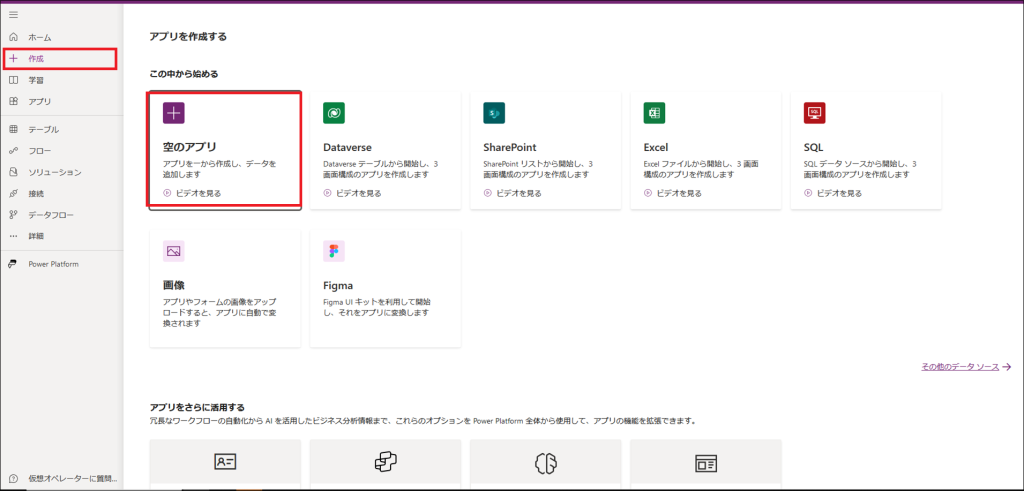Click the Home (ホーム) house icon
Image resolution: width=1024 pixels, height=491 pixels.
pyautogui.click(x=13, y=37)
